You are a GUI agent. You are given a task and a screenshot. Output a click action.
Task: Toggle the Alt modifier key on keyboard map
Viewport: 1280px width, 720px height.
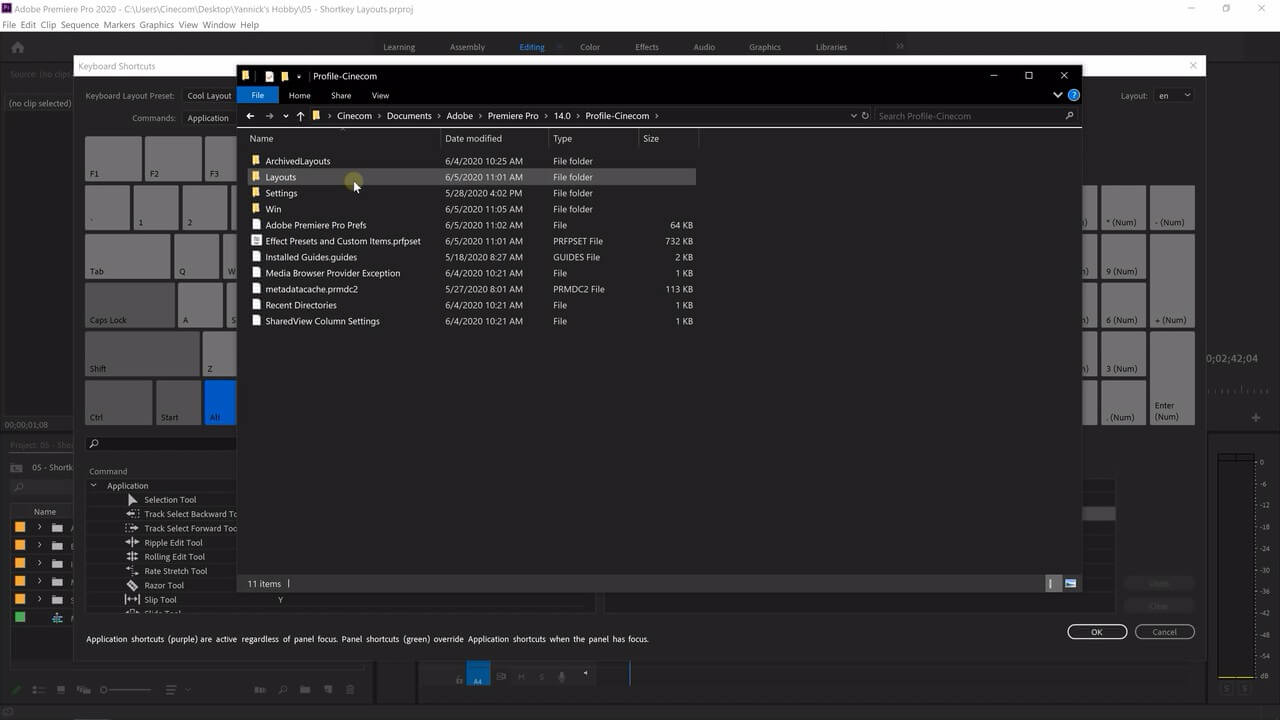click(221, 403)
